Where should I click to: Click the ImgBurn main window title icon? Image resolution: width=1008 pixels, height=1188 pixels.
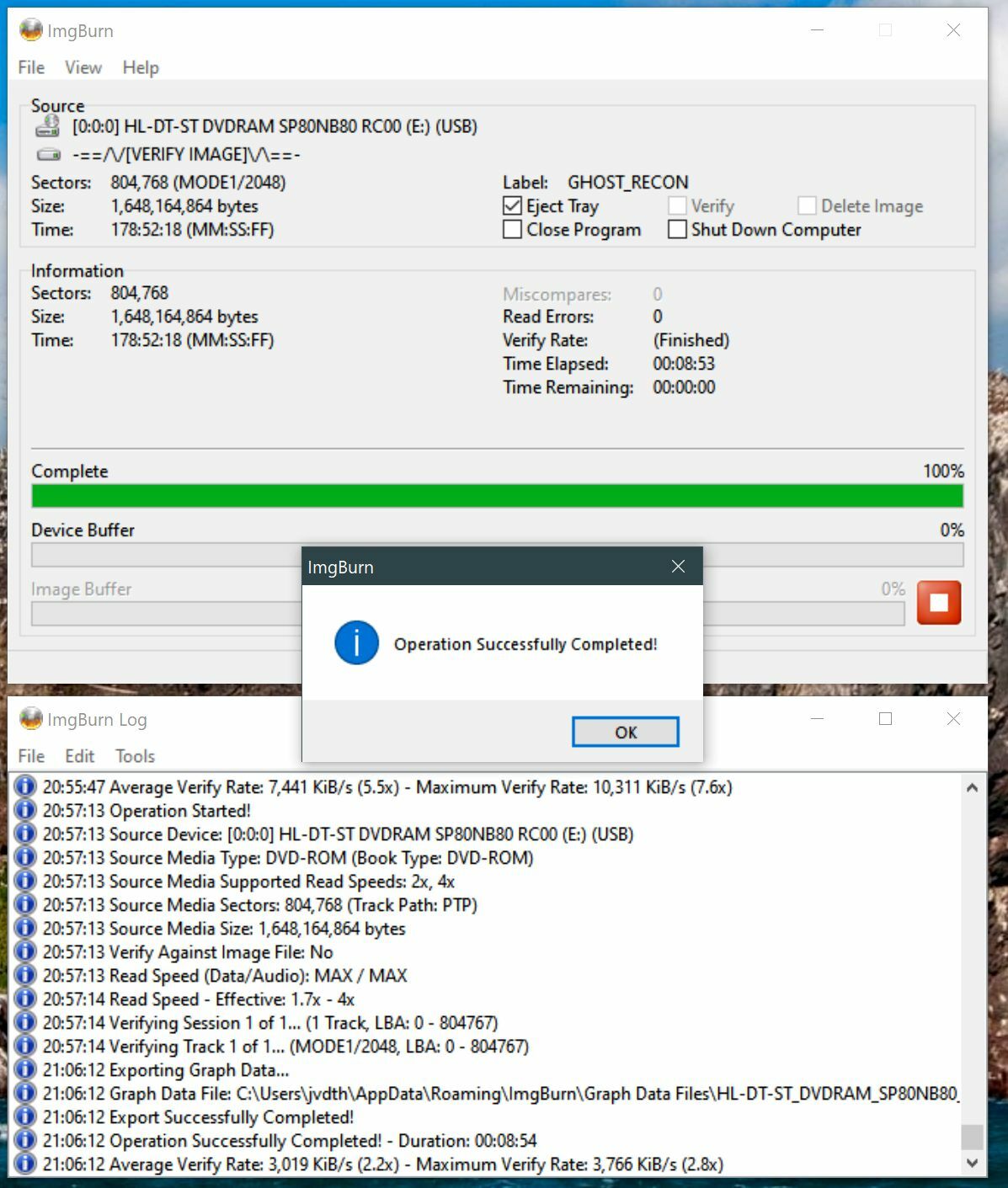pos(31,30)
